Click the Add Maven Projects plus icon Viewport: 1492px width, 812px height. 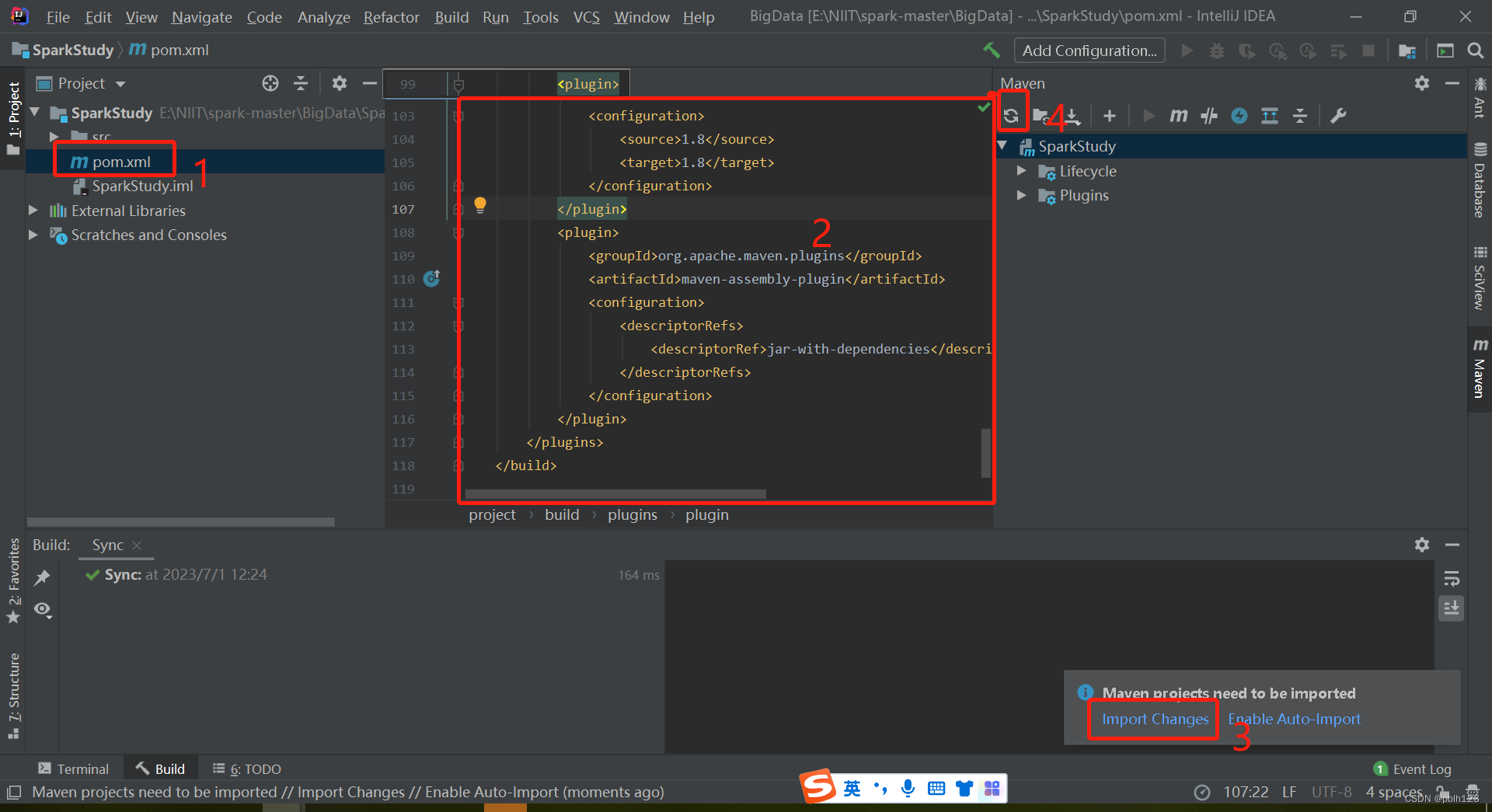(1109, 116)
